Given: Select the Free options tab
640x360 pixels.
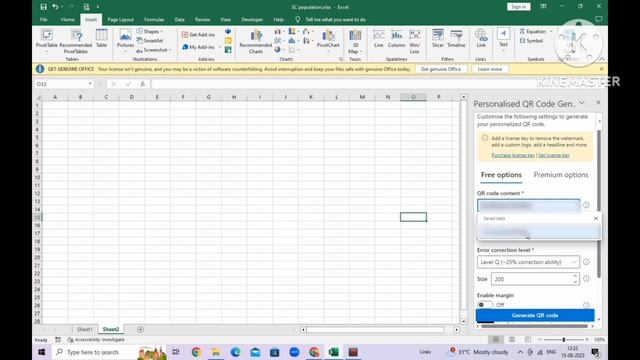Looking at the screenshot, I should click(x=501, y=175).
